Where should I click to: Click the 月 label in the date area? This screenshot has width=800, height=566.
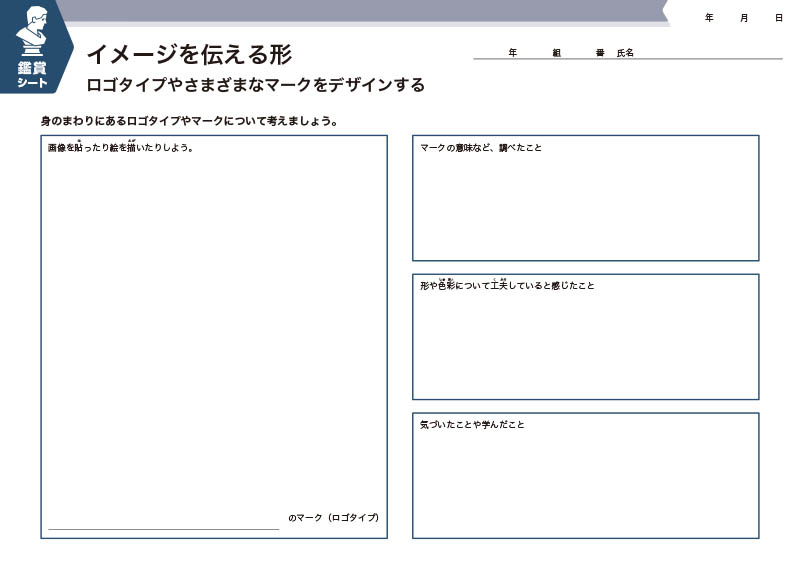(x=744, y=18)
